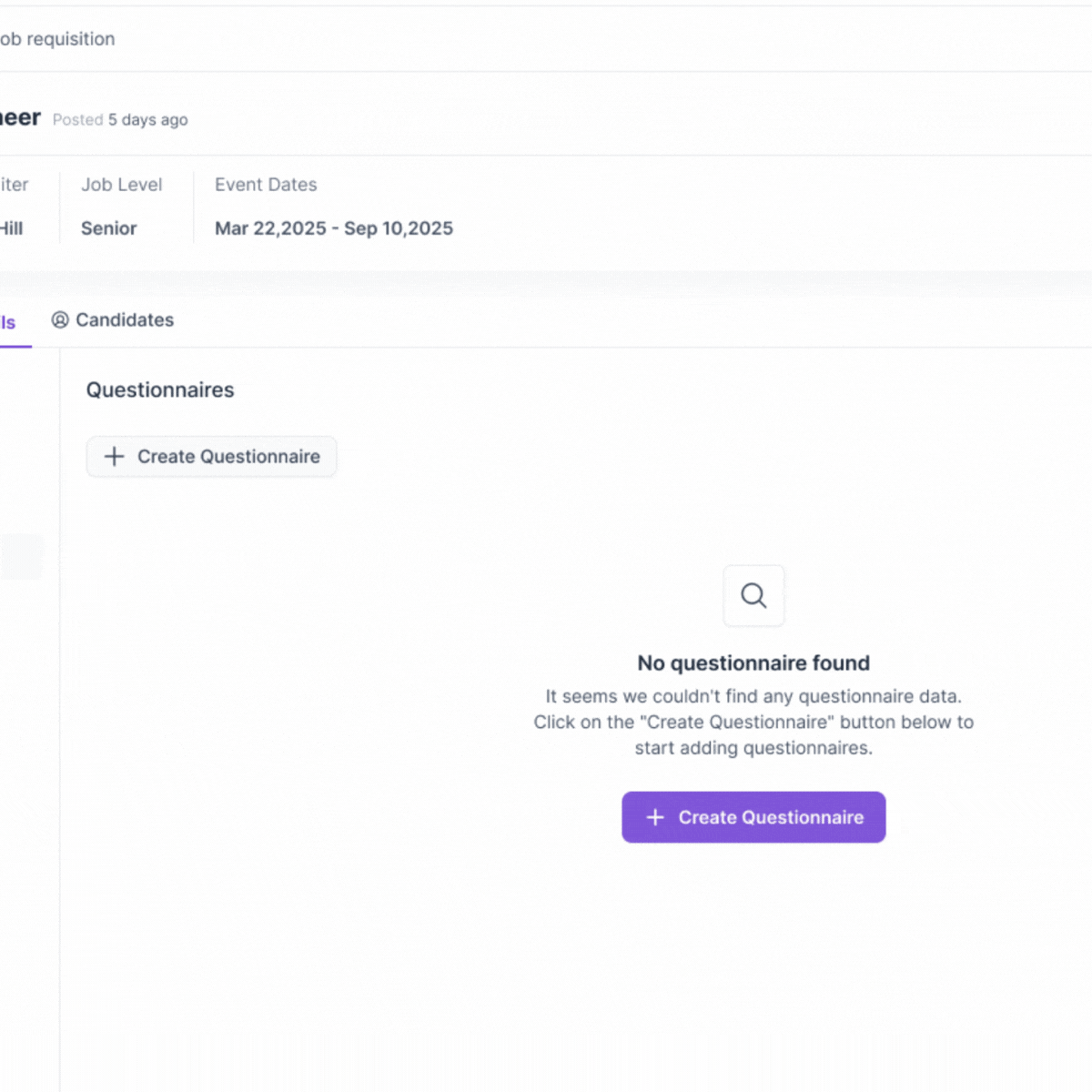Click the user icon beside Candidates
This screenshot has width=1092, height=1092.
point(60,320)
